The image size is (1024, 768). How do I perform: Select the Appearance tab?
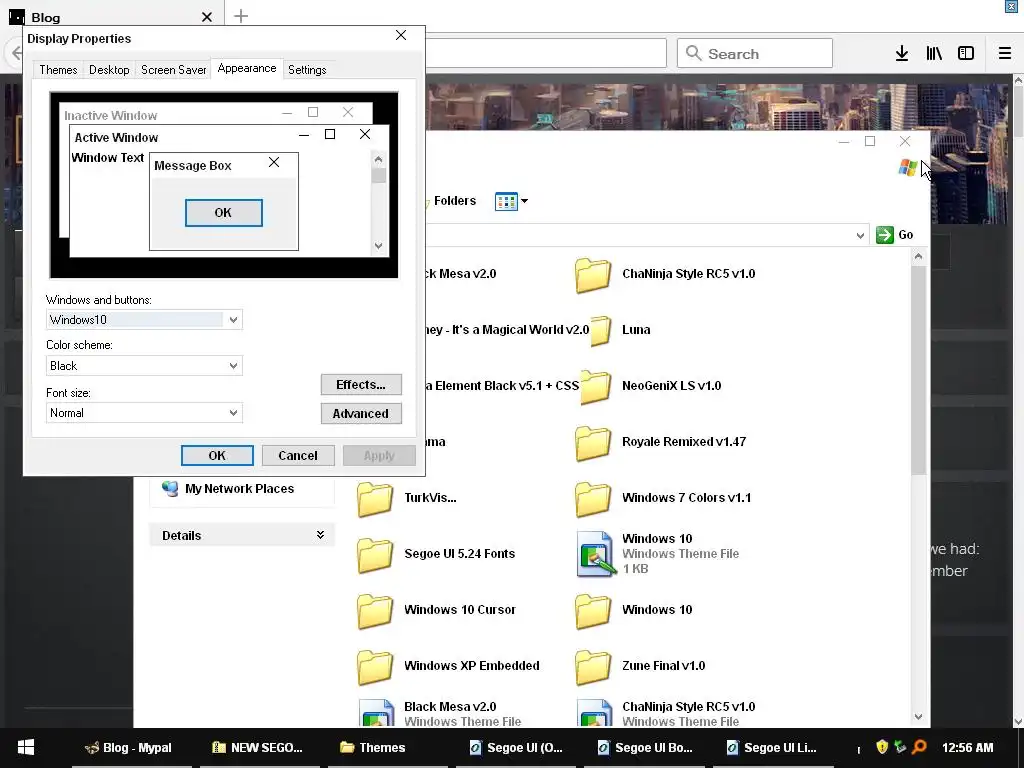(247, 69)
